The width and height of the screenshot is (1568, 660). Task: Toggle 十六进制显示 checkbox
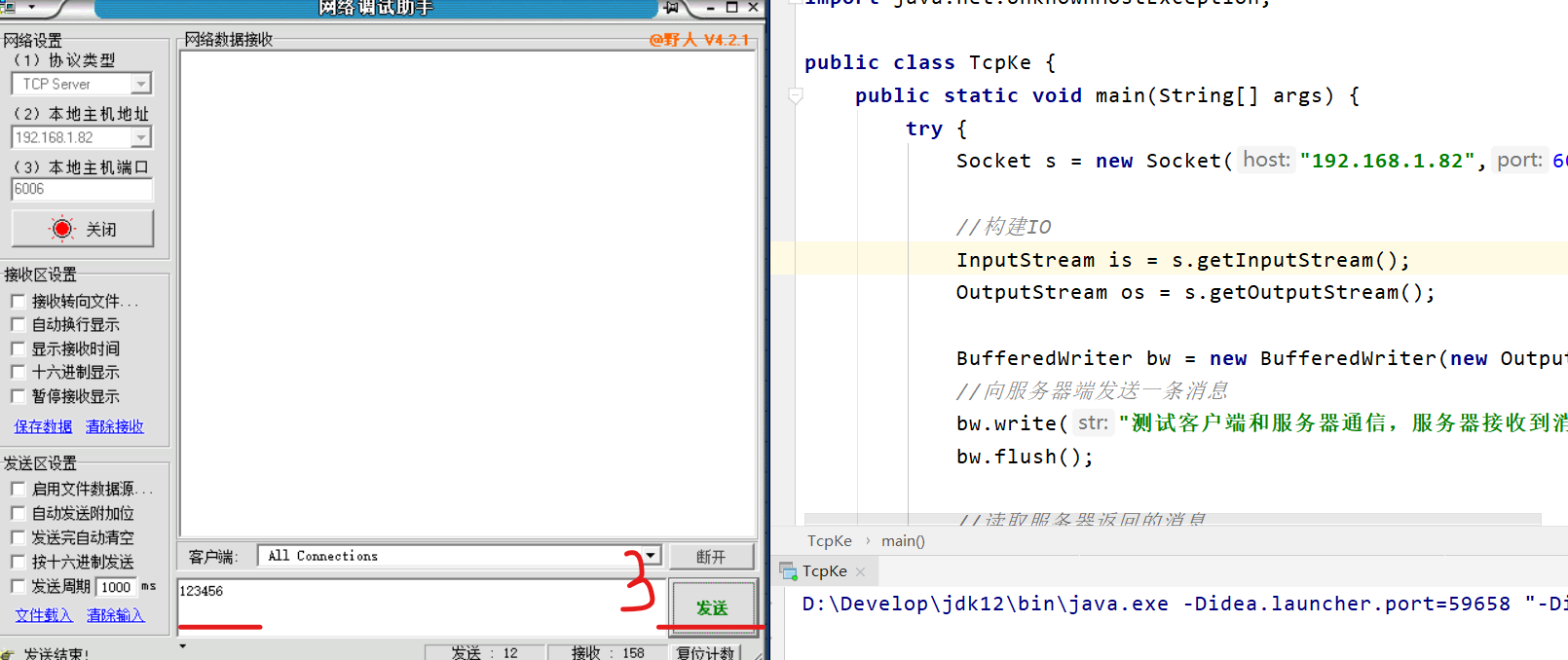tap(18, 372)
